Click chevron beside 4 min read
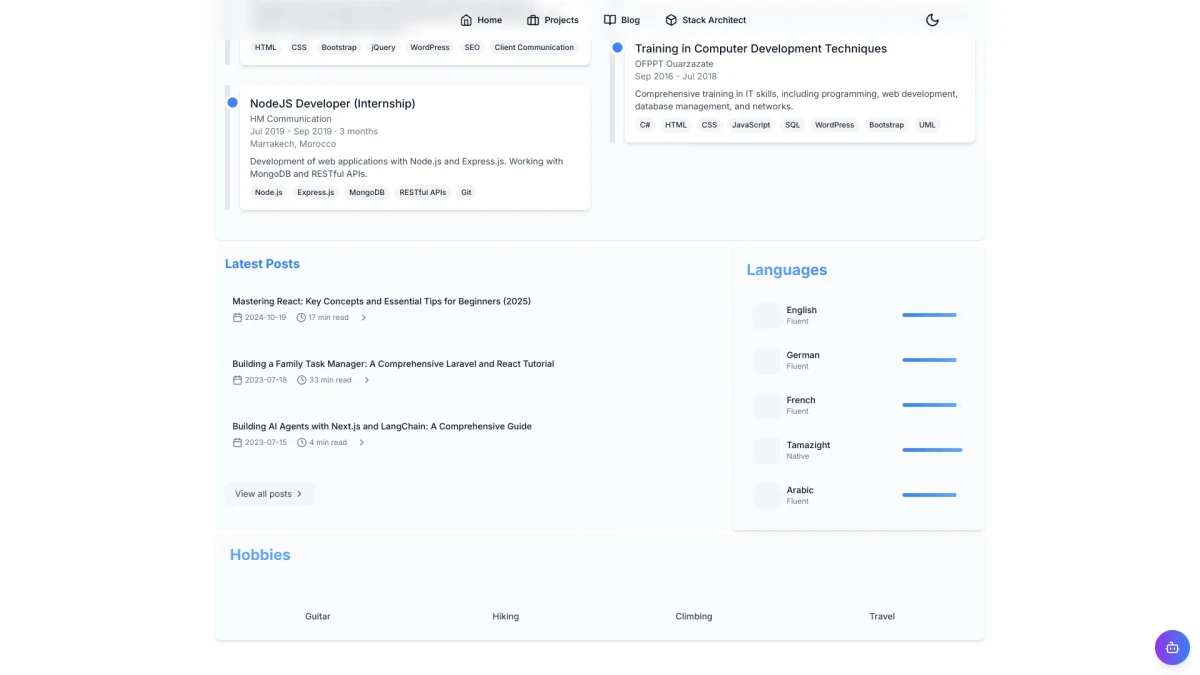Screen dimensions: 1200x675 [361, 443]
